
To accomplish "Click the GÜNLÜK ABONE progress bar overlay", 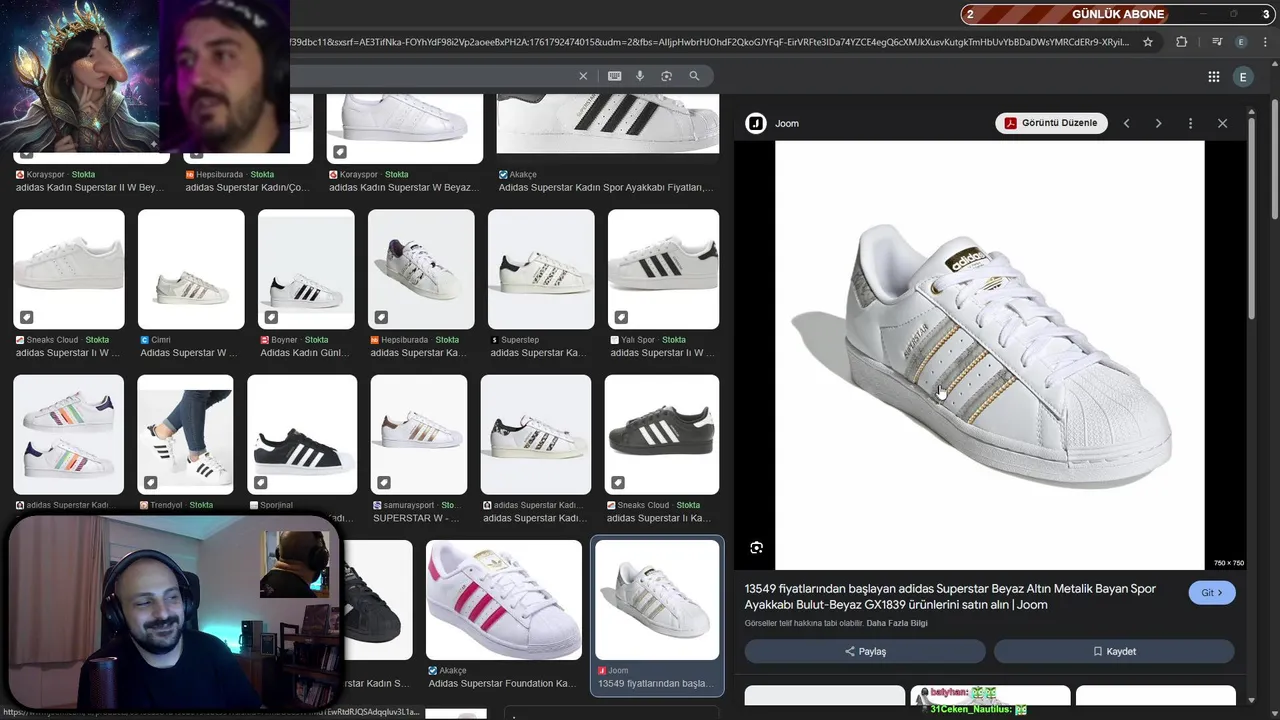I will click(x=1117, y=14).
